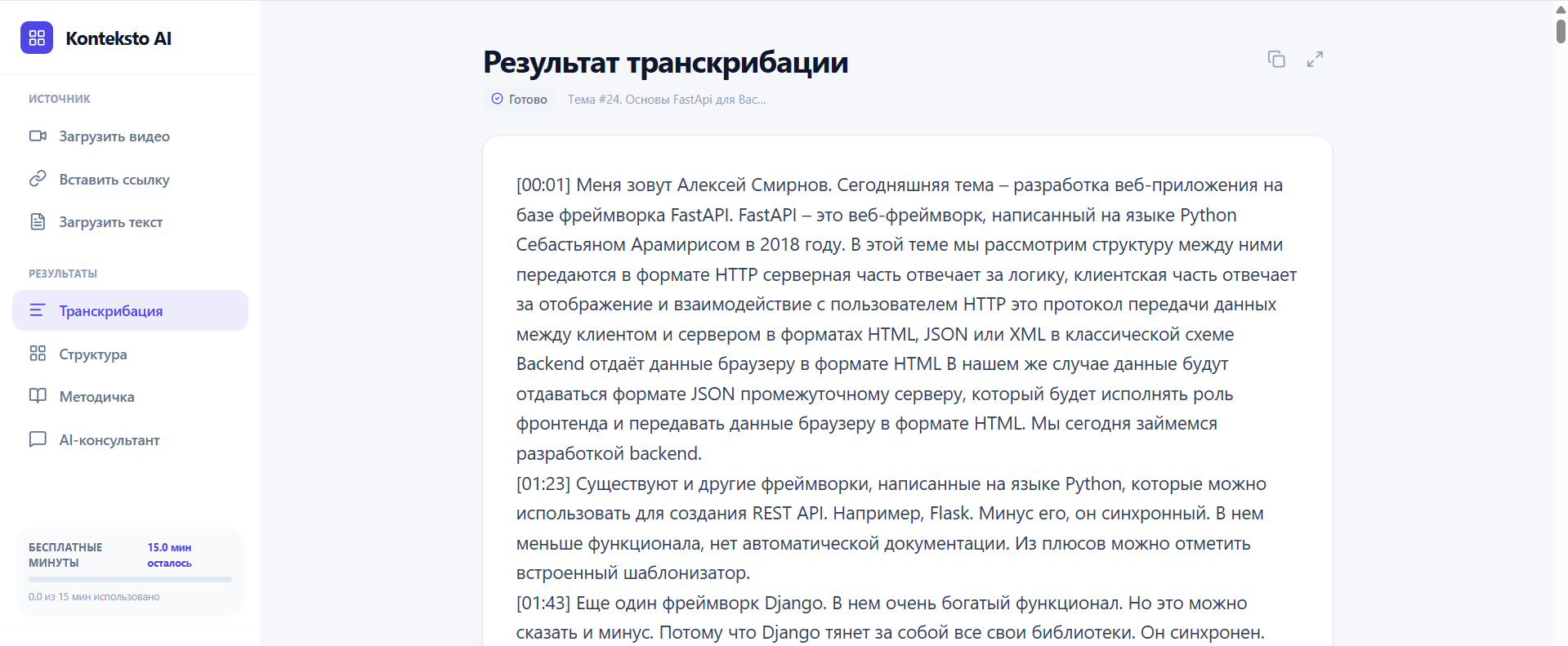Open the Методичка section

click(x=130, y=397)
